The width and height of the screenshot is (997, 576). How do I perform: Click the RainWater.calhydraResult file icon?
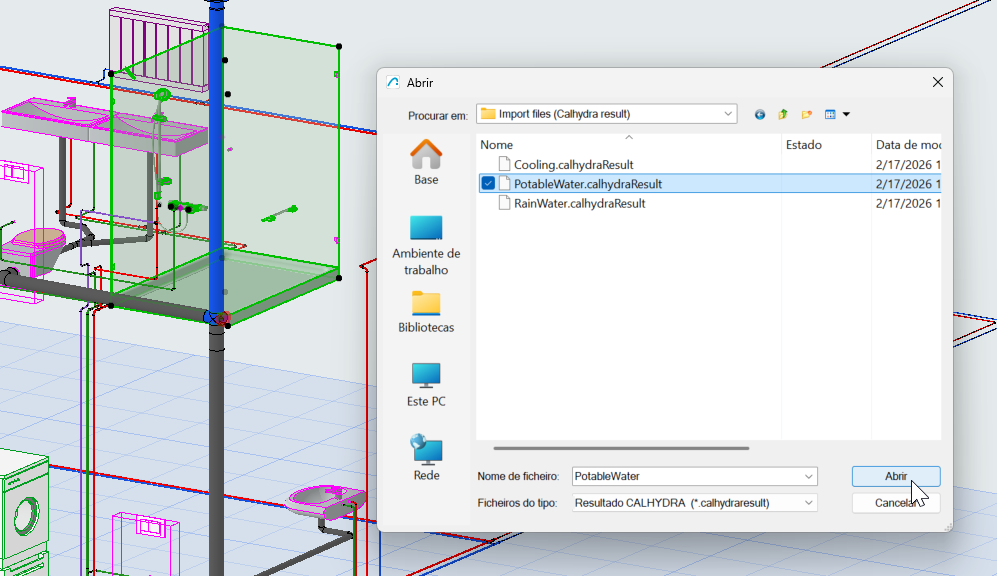[504, 203]
